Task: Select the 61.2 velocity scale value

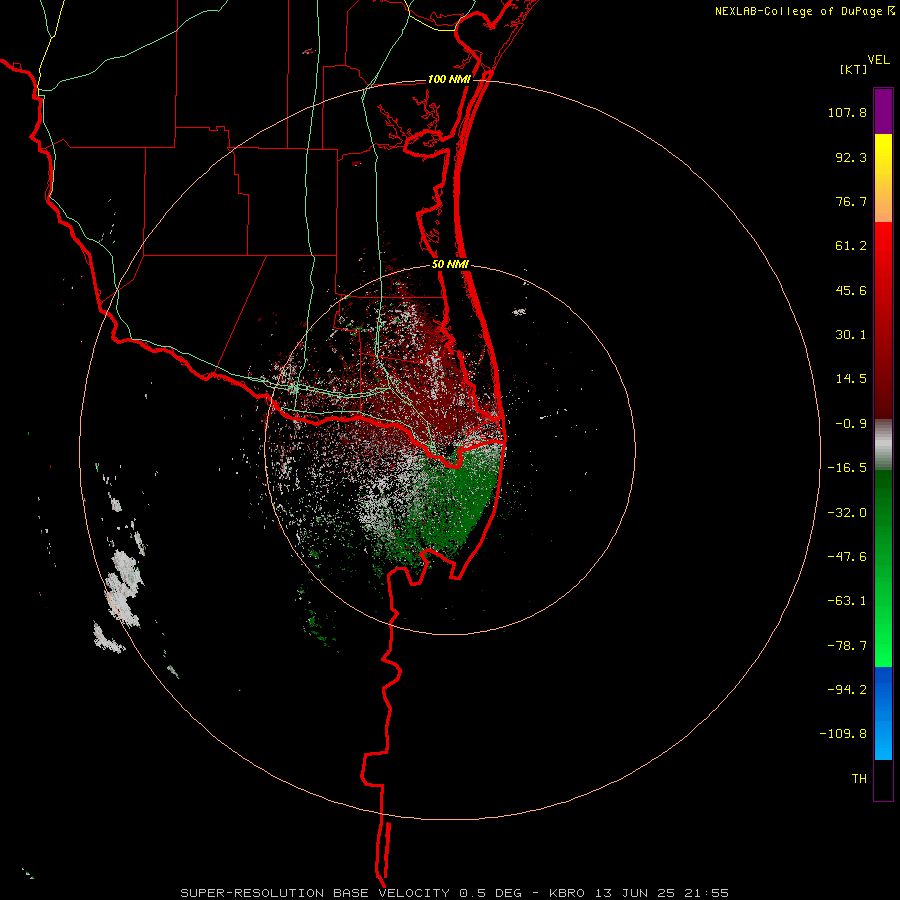Action: (851, 246)
